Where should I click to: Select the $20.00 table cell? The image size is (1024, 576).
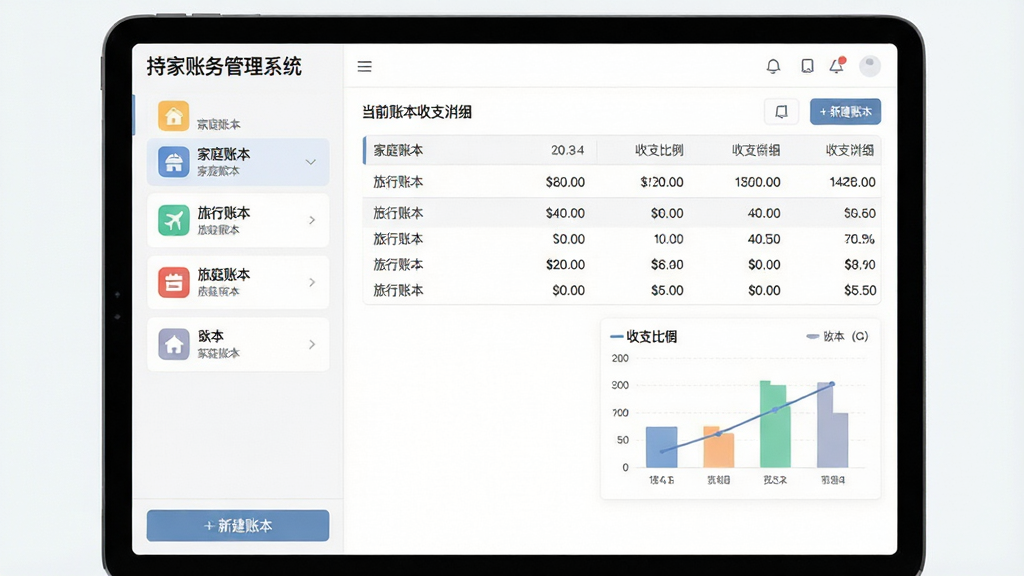point(565,264)
